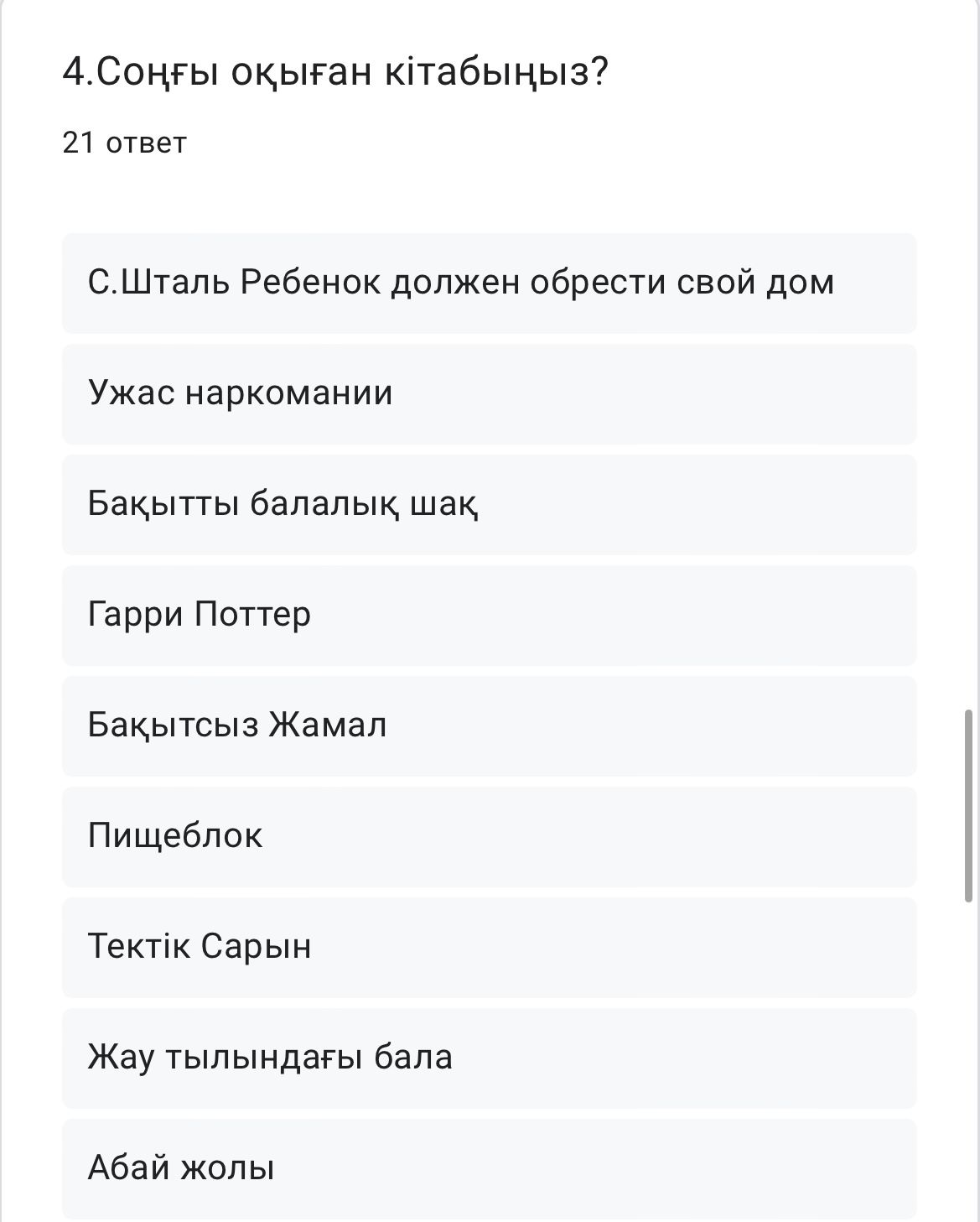Select the "Жау тылындағы бала" response

pos(489,1058)
